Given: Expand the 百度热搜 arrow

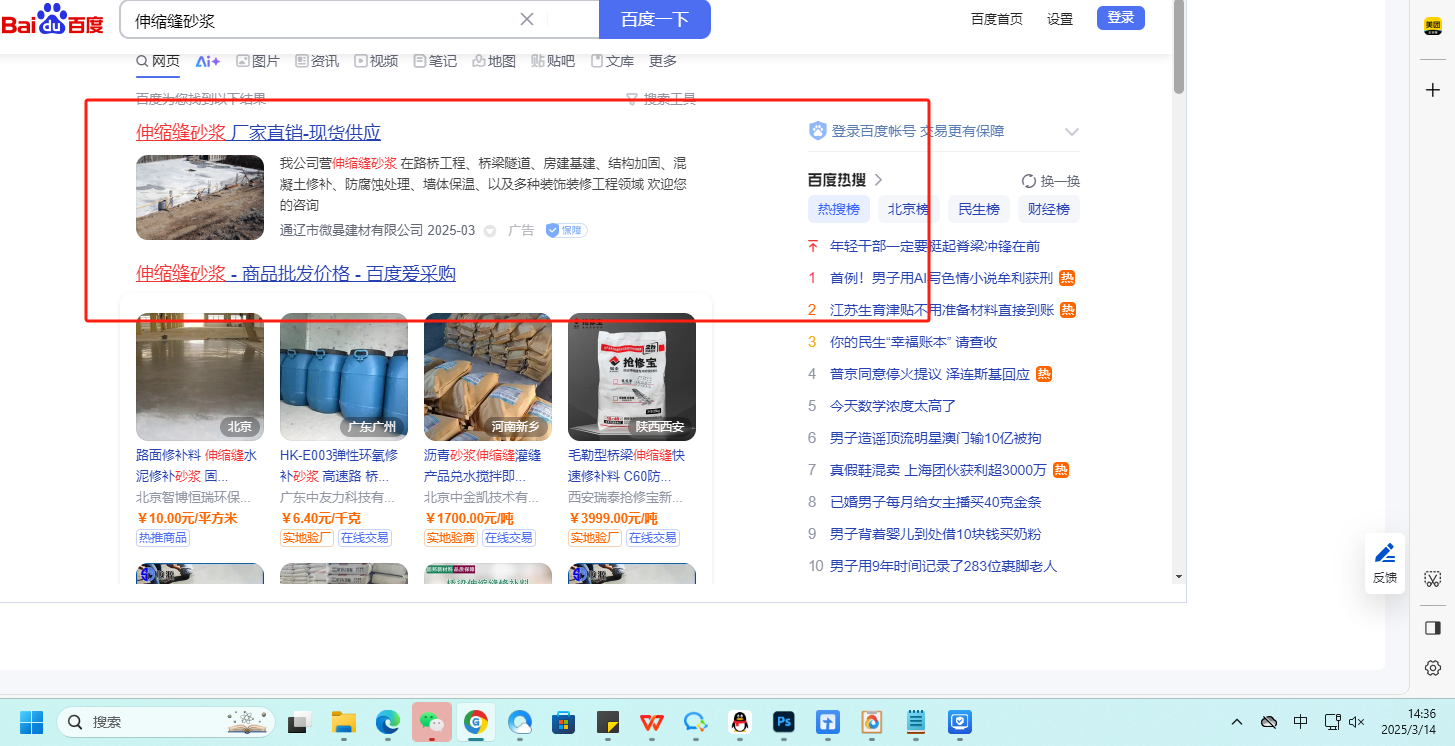Looking at the screenshot, I should click(879, 180).
